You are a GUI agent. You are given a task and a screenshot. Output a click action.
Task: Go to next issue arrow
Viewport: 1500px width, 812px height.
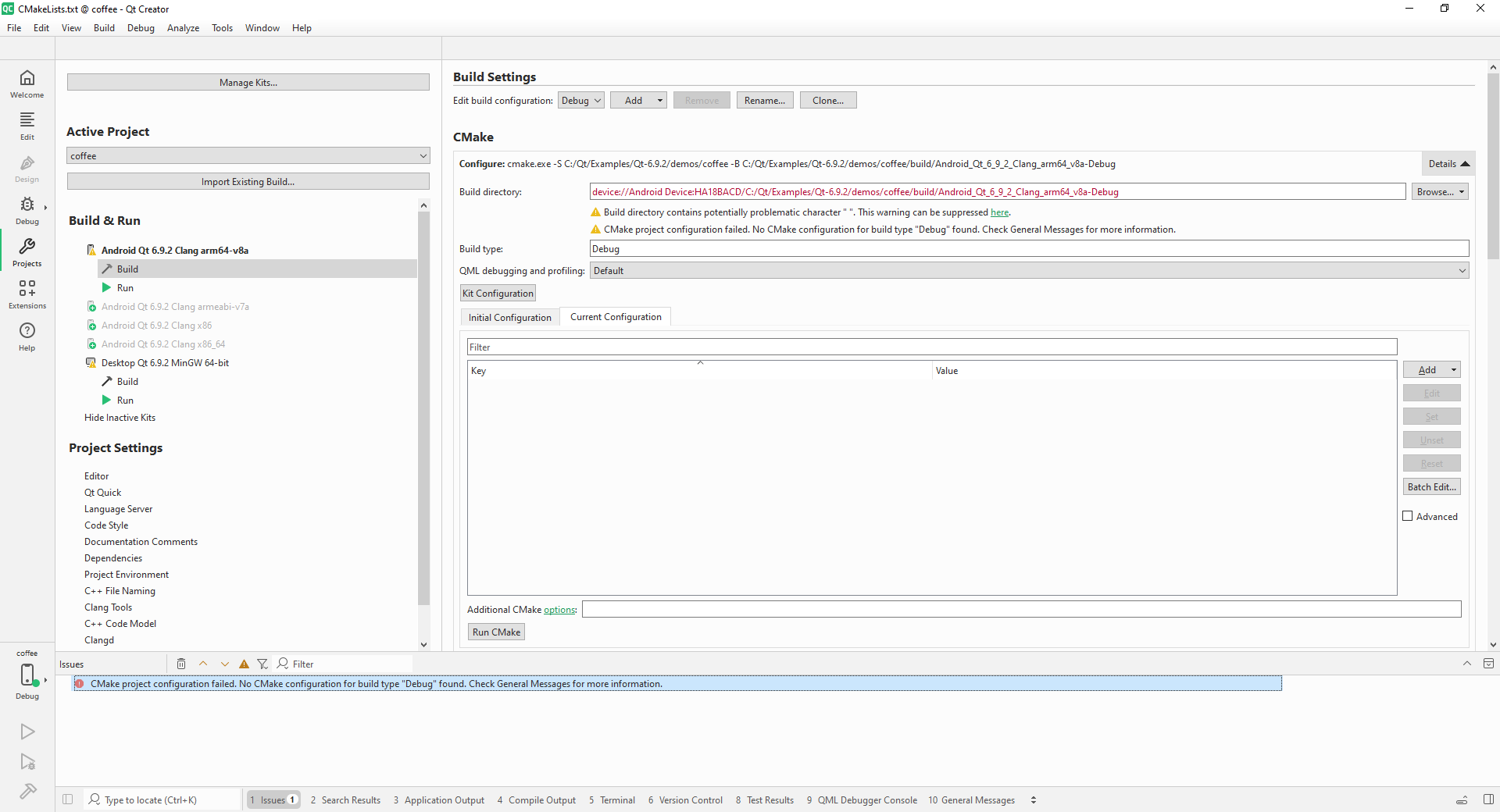tap(225, 664)
